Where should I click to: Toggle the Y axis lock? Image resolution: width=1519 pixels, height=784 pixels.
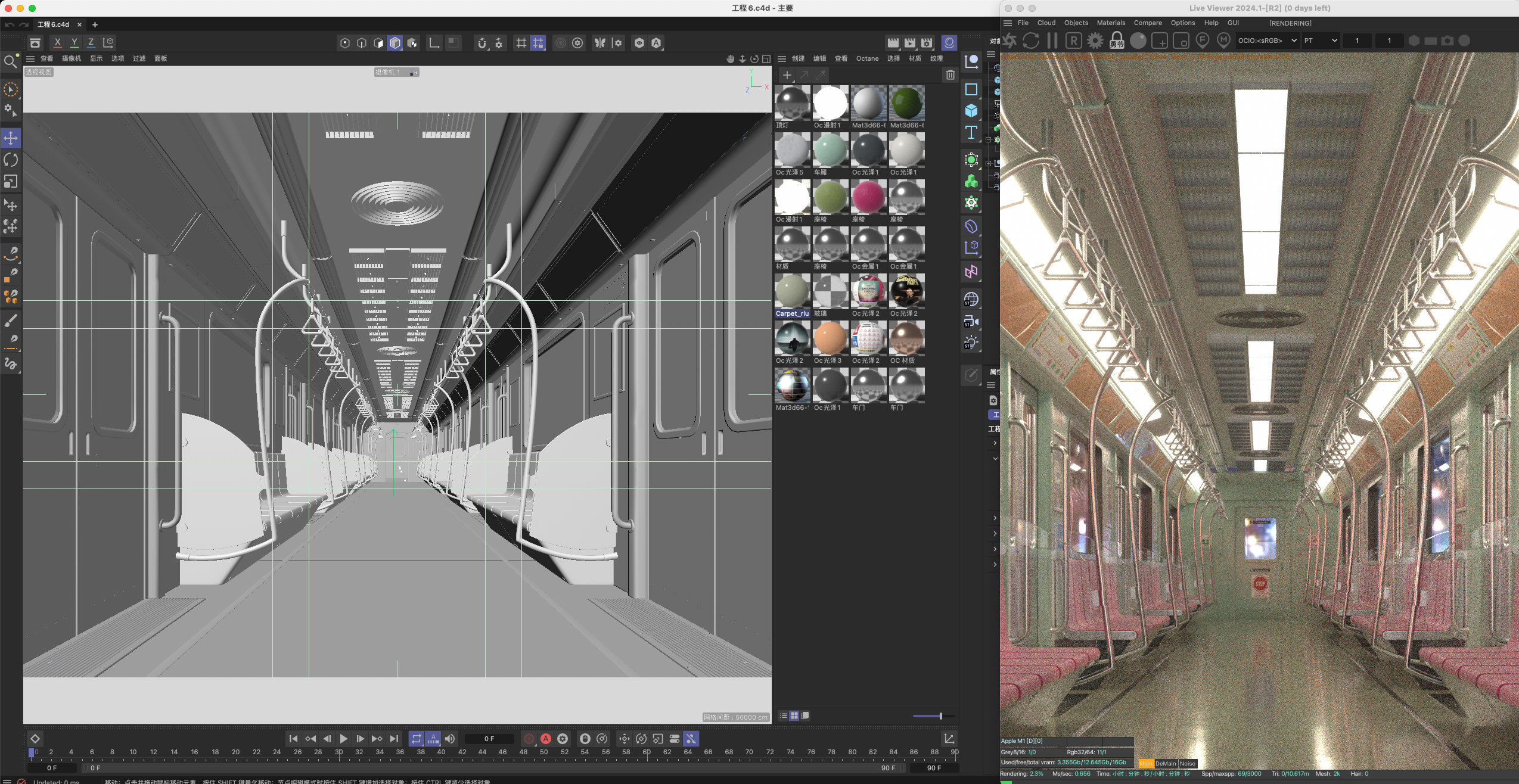74,43
